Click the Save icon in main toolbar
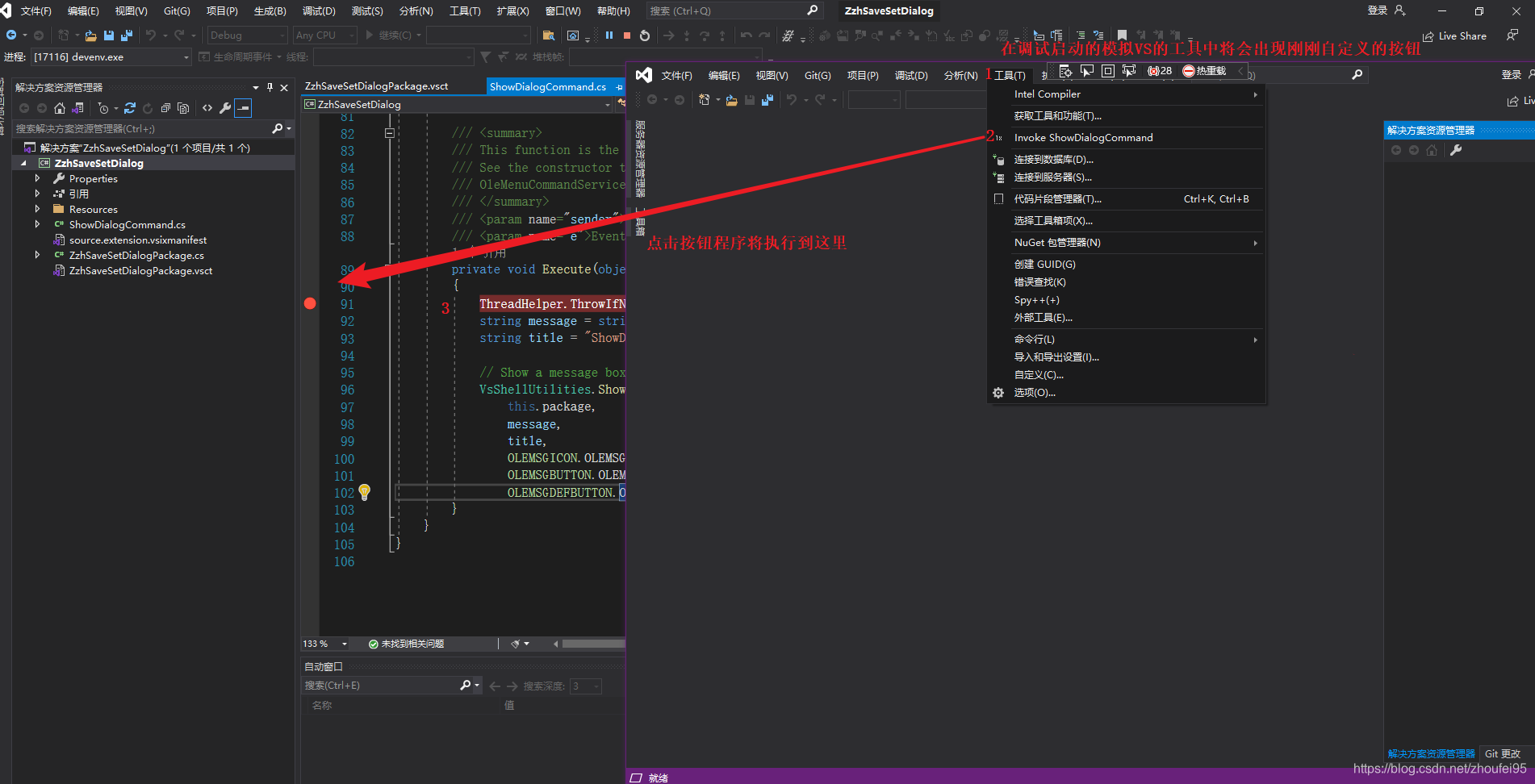 click(109, 35)
